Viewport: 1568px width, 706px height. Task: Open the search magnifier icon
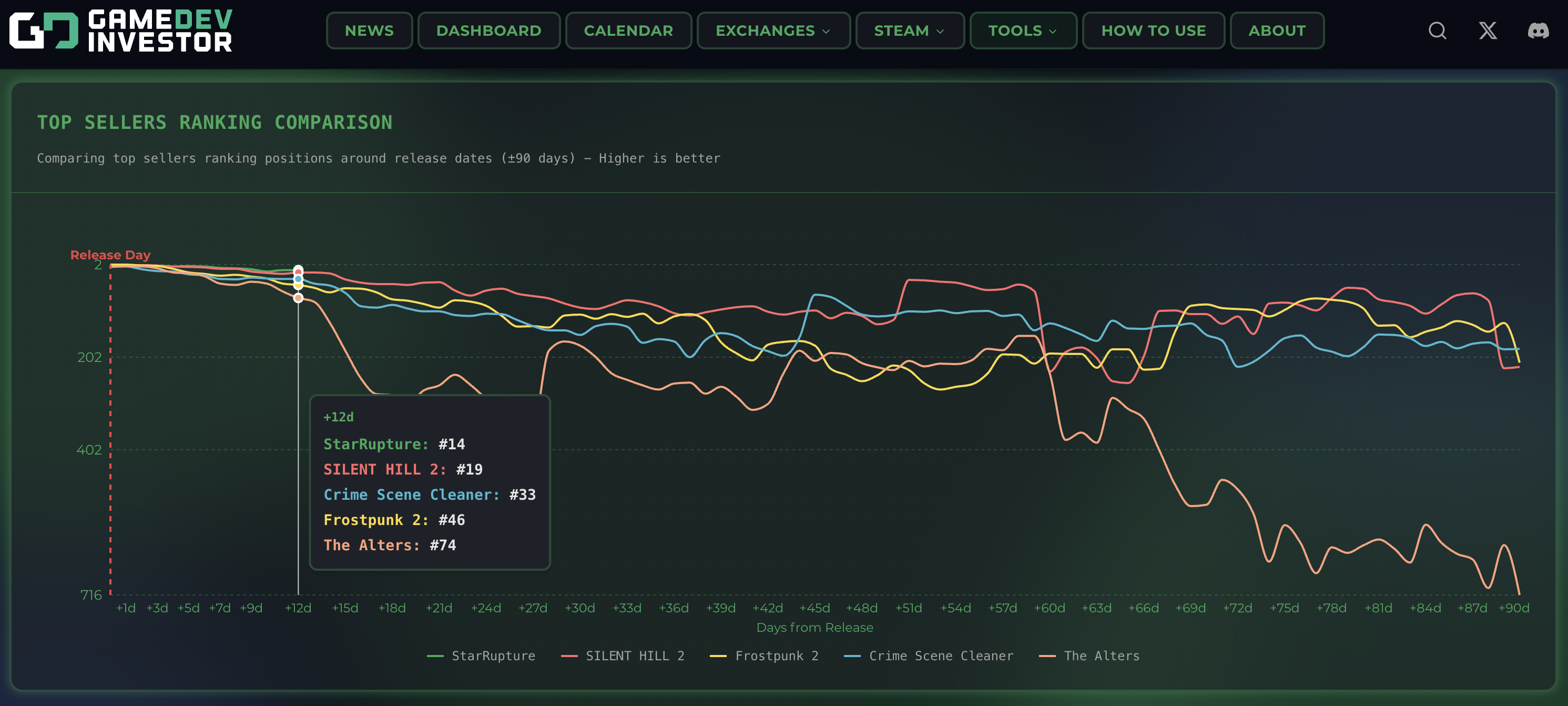tap(1437, 31)
